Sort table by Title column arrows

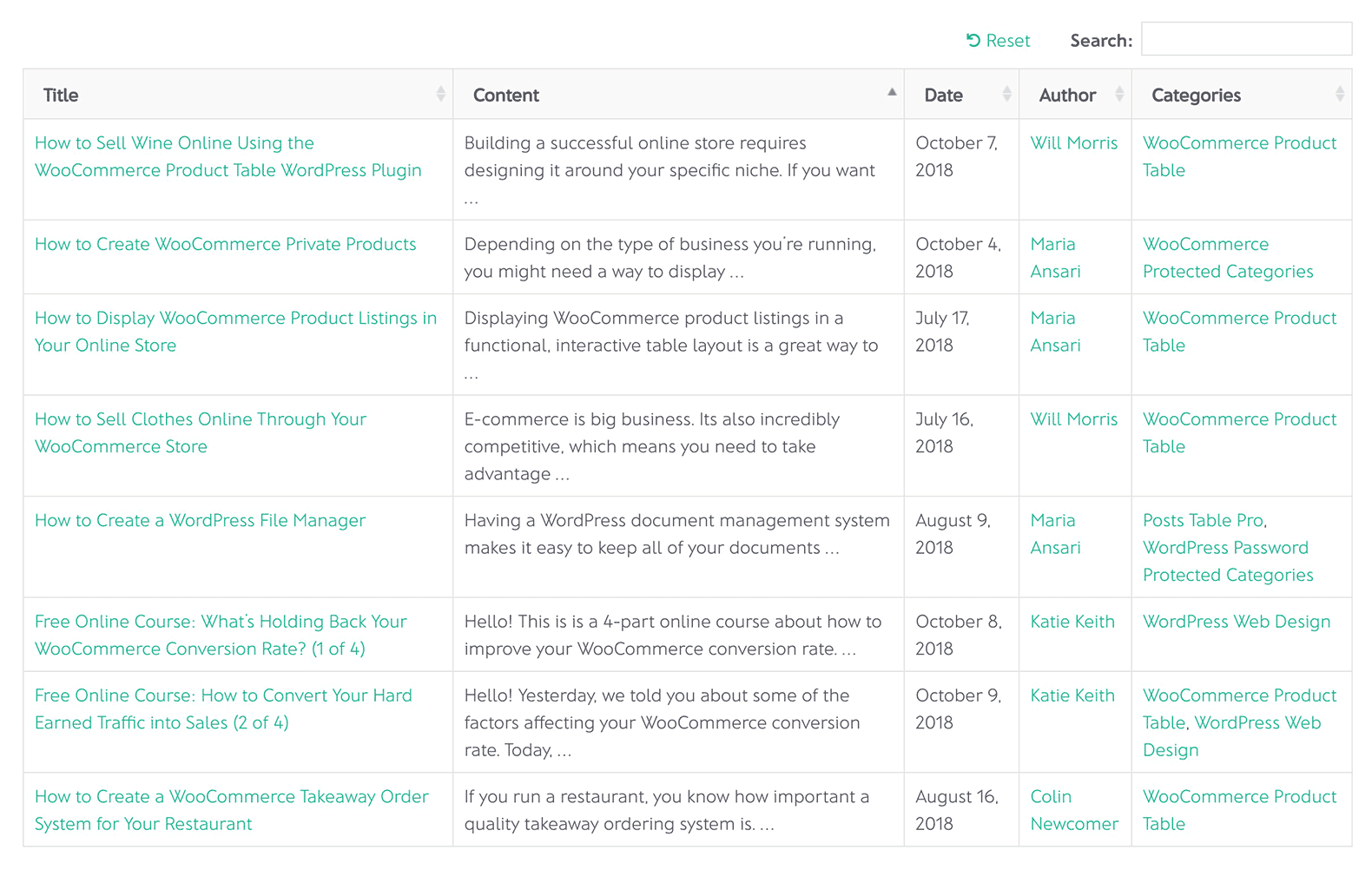click(440, 94)
